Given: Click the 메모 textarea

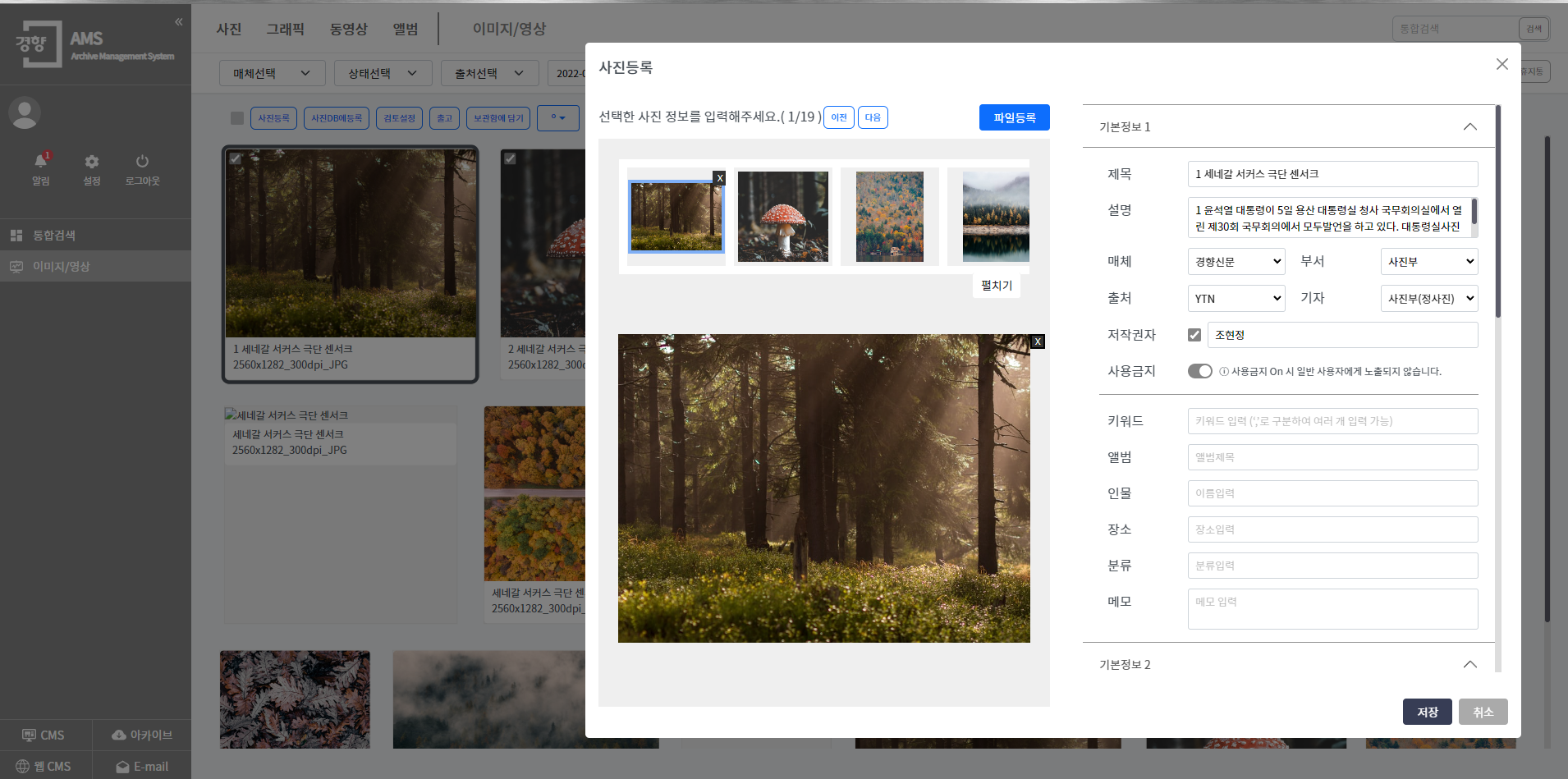Looking at the screenshot, I should [x=1332, y=609].
